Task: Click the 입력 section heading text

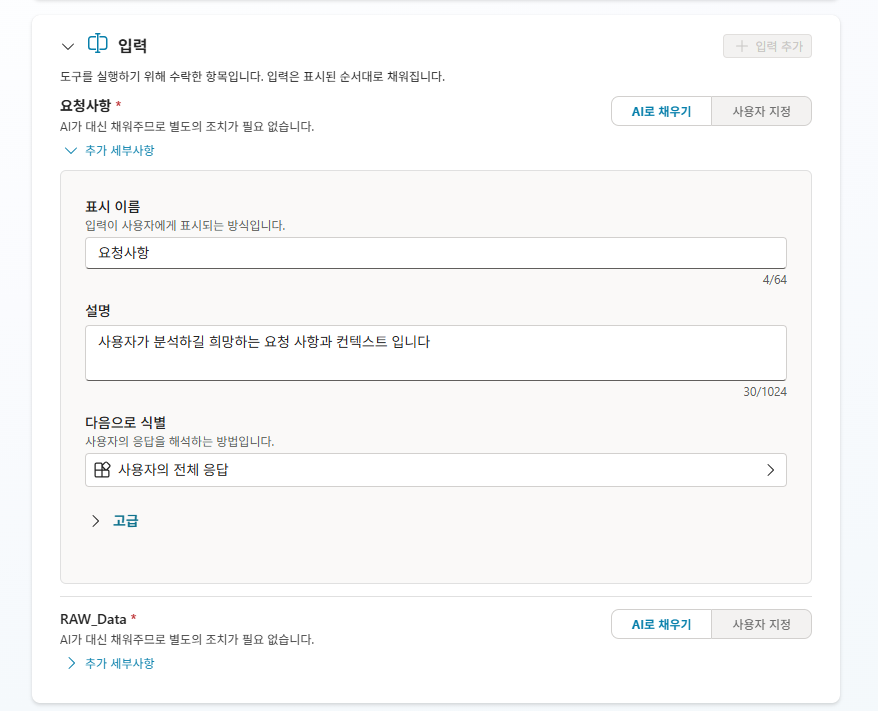Action: pos(132,45)
